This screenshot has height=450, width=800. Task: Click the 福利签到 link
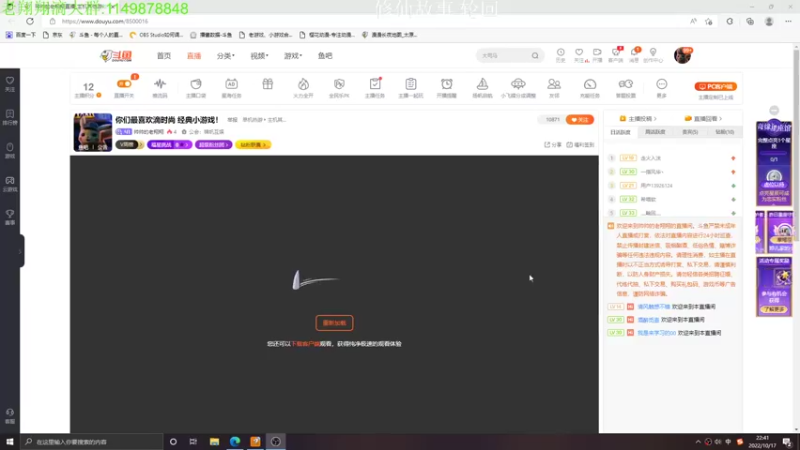(580, 145)
